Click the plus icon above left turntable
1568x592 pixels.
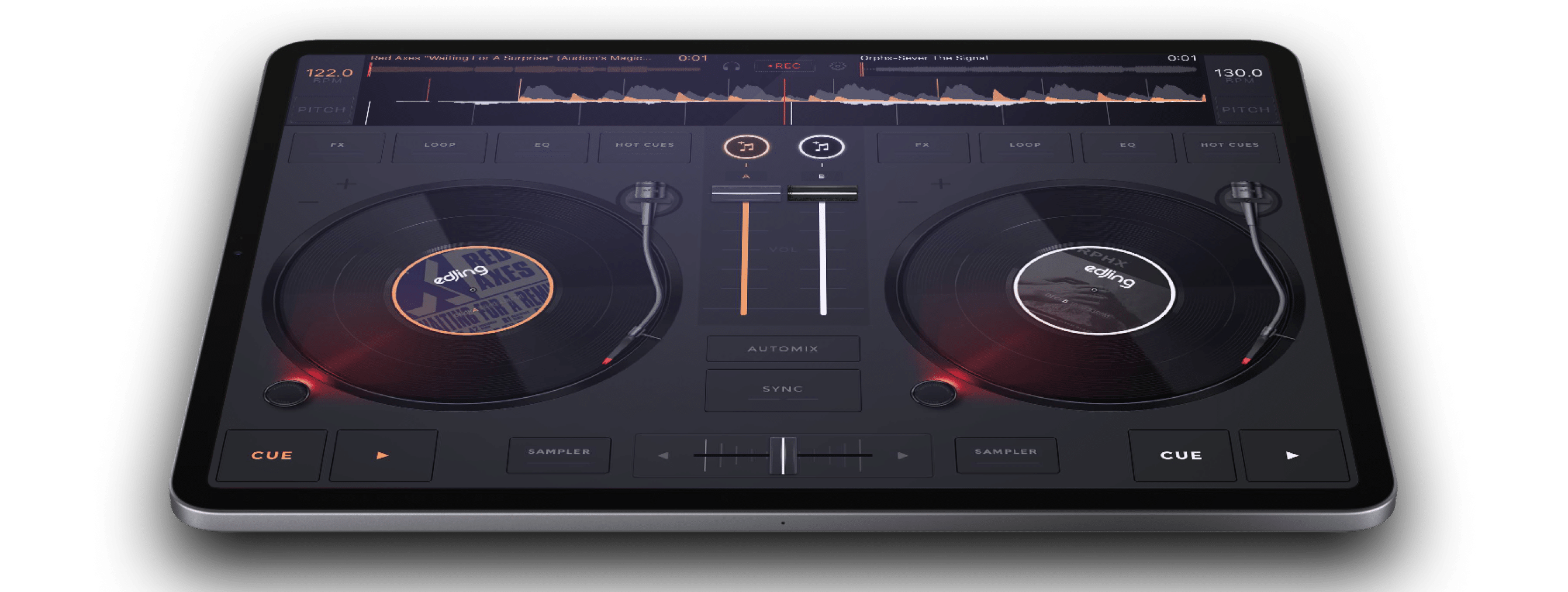point(346,183)
